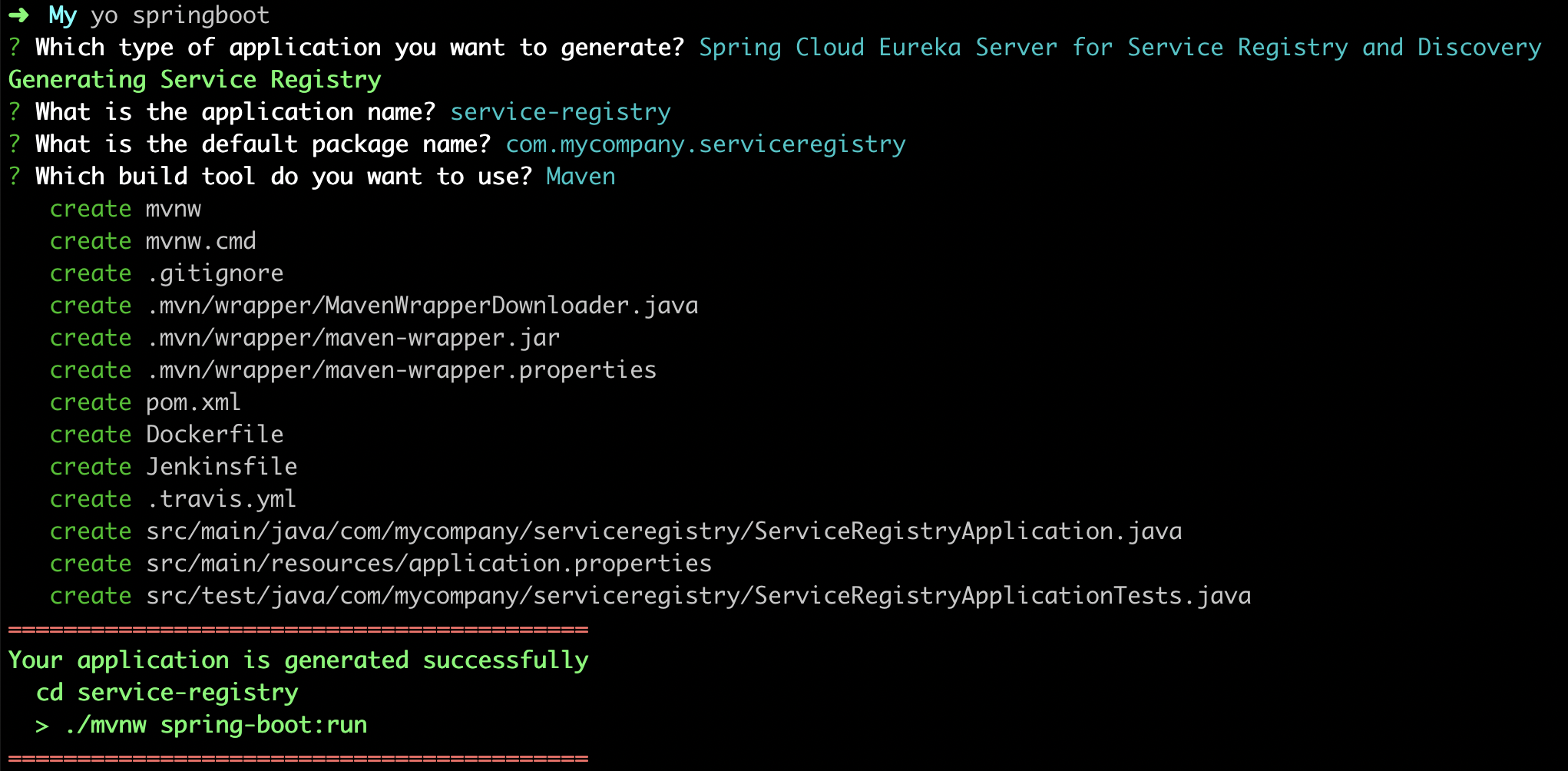Click 'What is the default package name?' question
The width and height of the screenshot is (1568, 771).
[263, 144]
